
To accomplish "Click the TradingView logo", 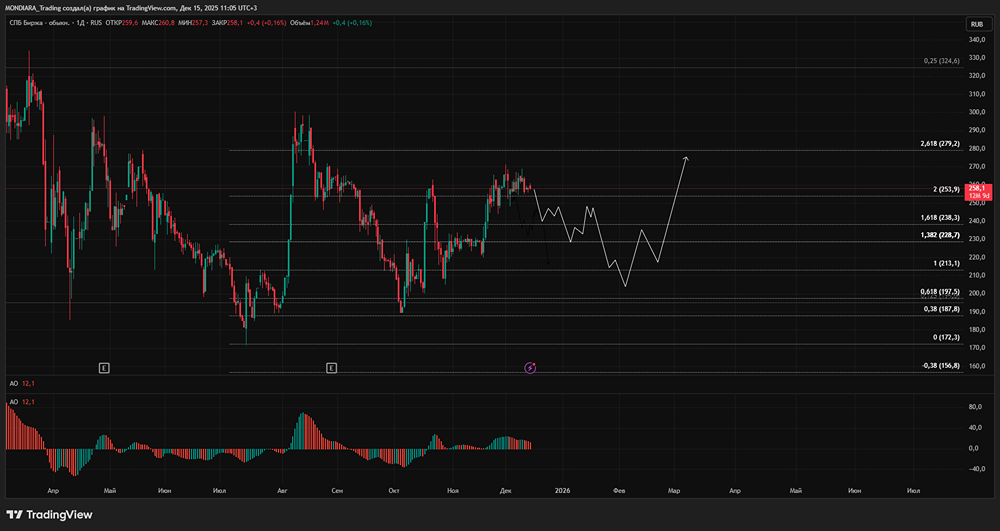I will [49, 514].
